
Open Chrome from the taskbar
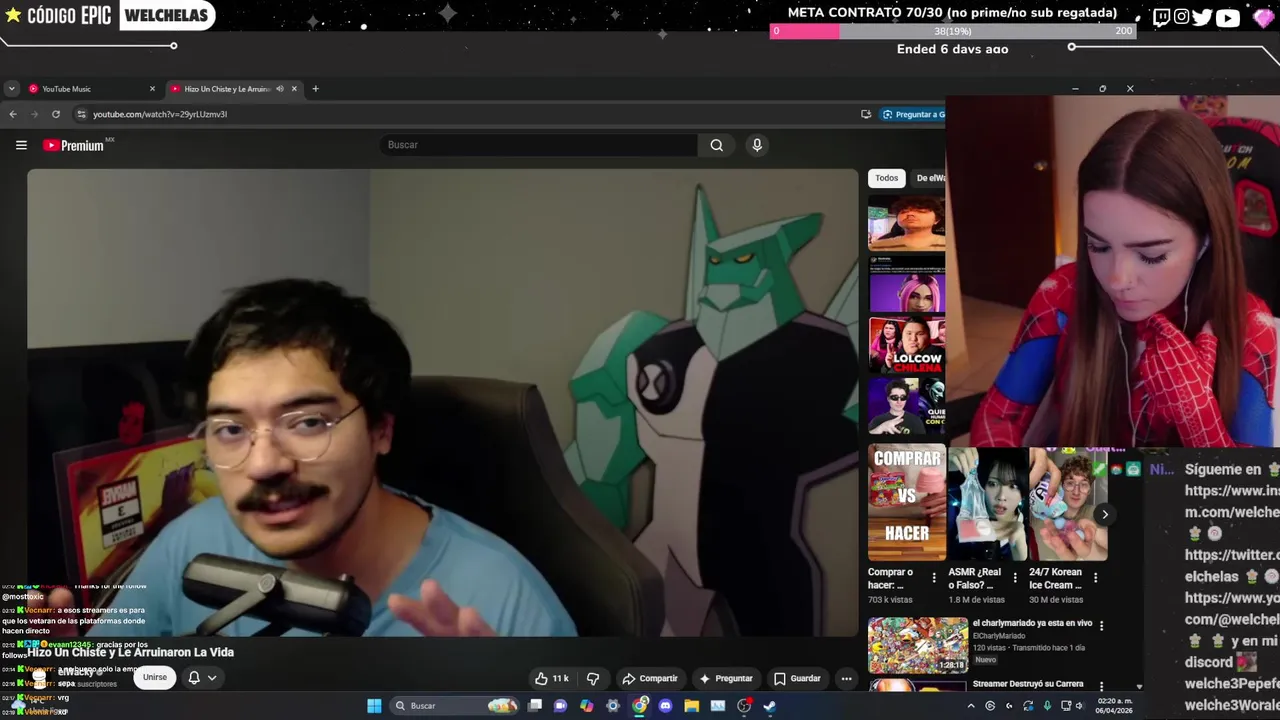(x=639, y=706)
